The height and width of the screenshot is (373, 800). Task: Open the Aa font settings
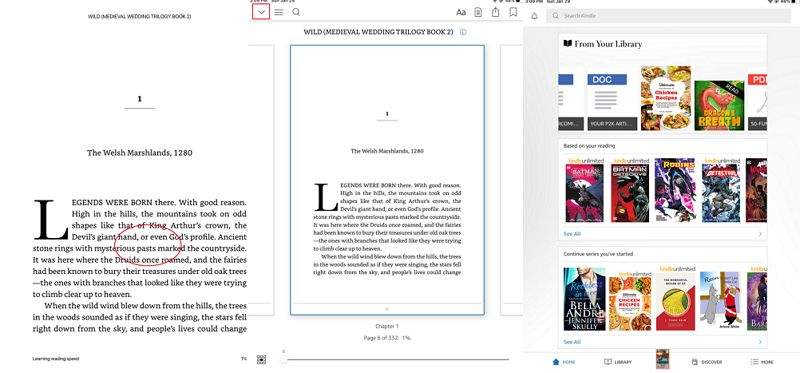click(x=461, y=12)
